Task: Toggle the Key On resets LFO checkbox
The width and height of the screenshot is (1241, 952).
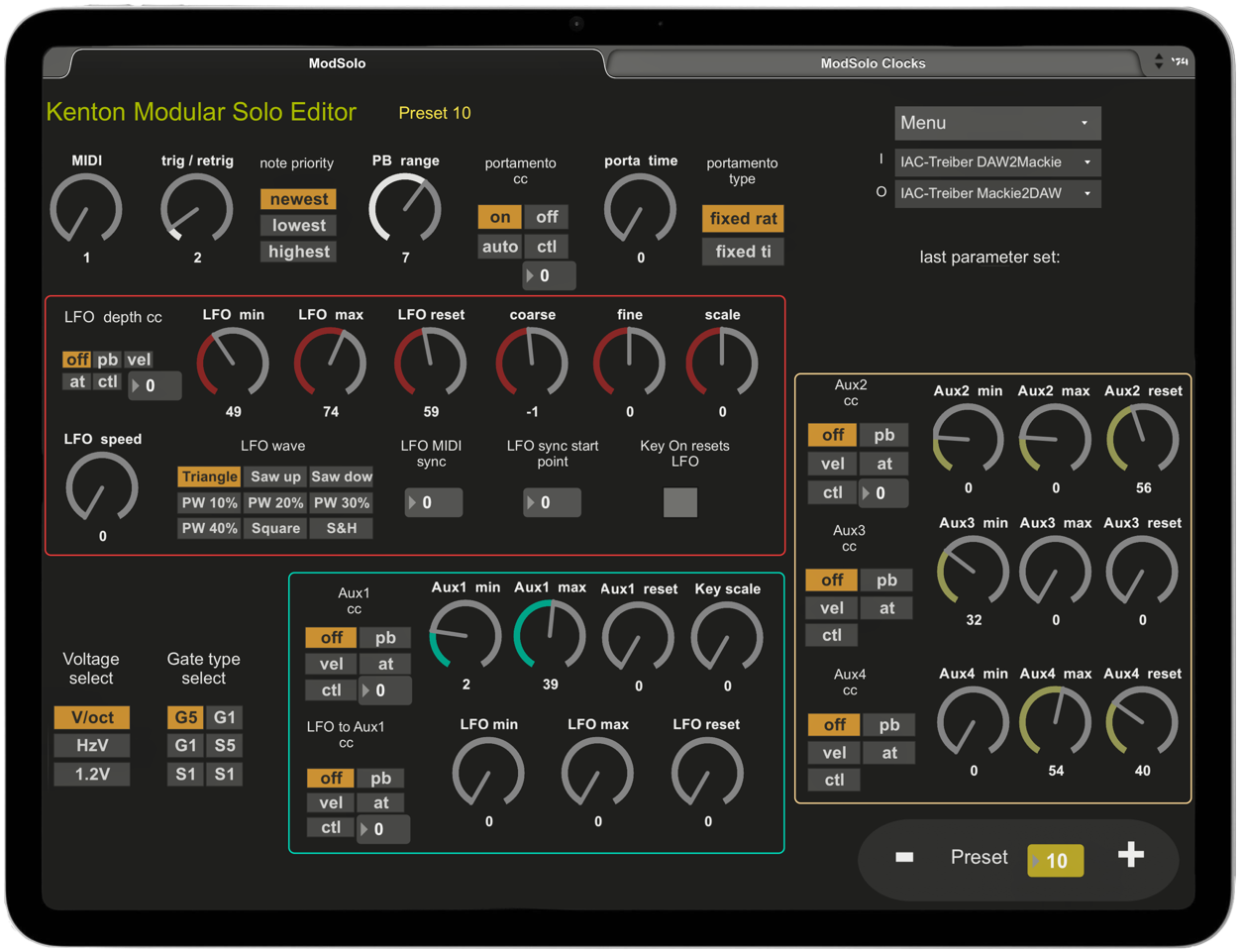Action: click(x=680, y=502)
